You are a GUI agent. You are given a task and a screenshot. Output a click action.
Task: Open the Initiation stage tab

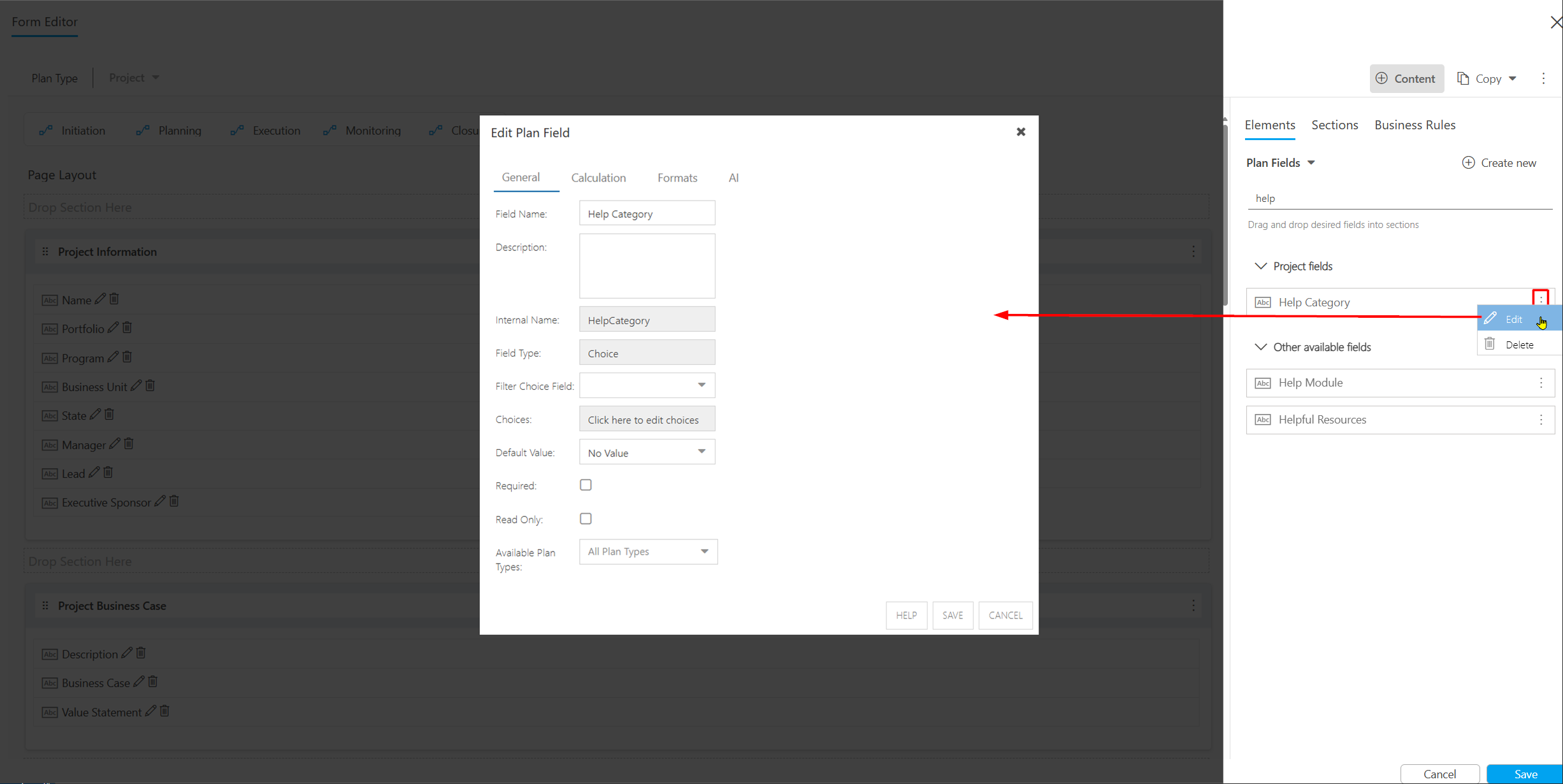pos(72,131)
